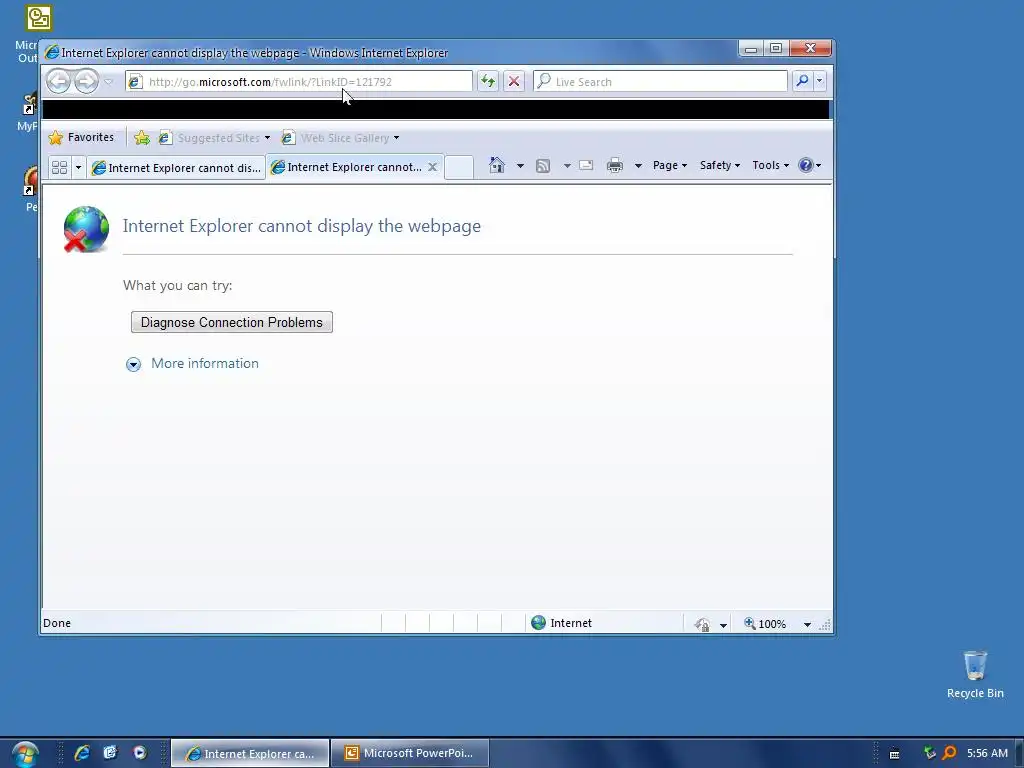Click the Read Mail envelope icon

(586, 165)
